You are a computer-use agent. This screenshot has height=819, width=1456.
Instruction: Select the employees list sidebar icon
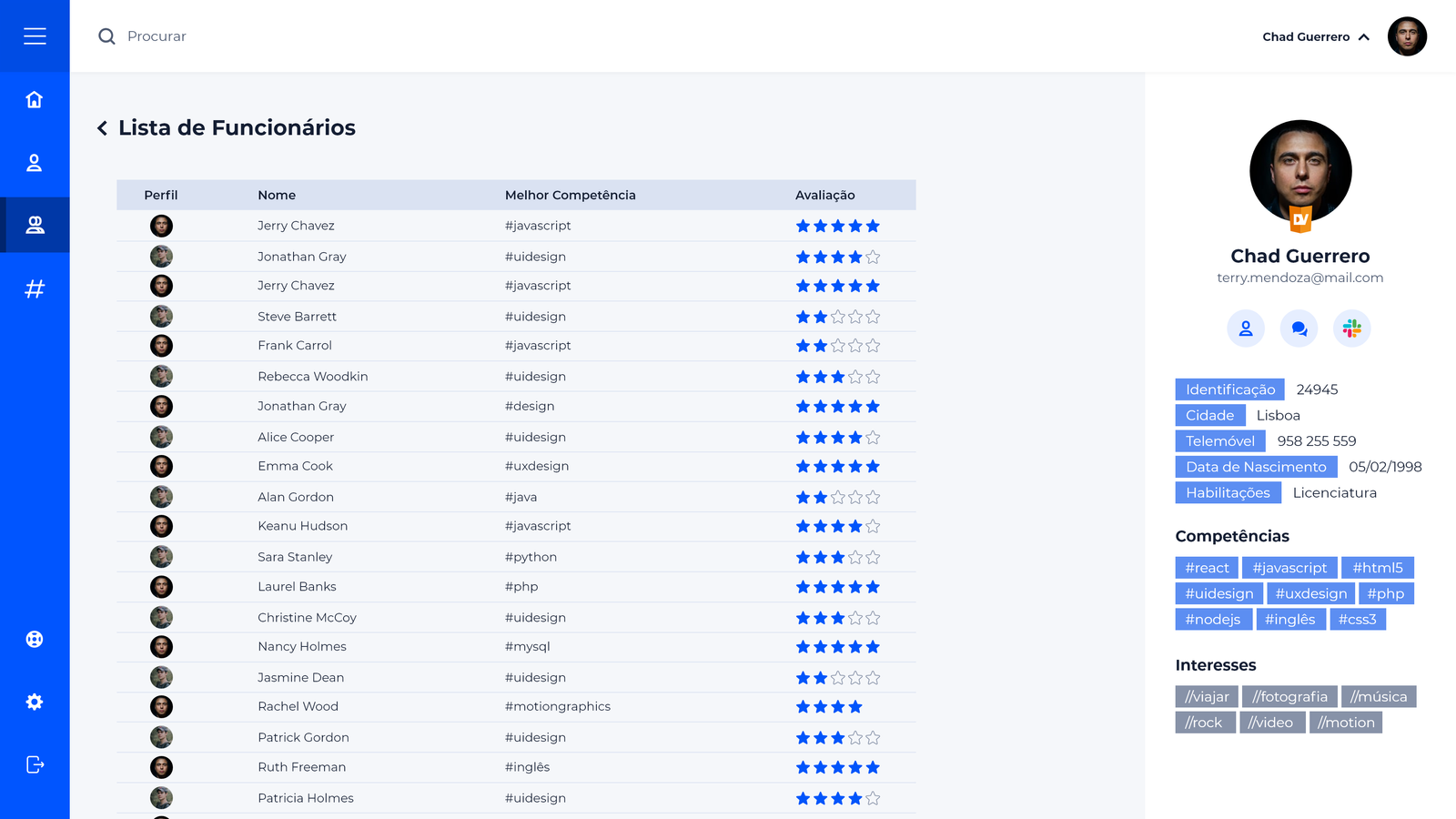[35, 225]
